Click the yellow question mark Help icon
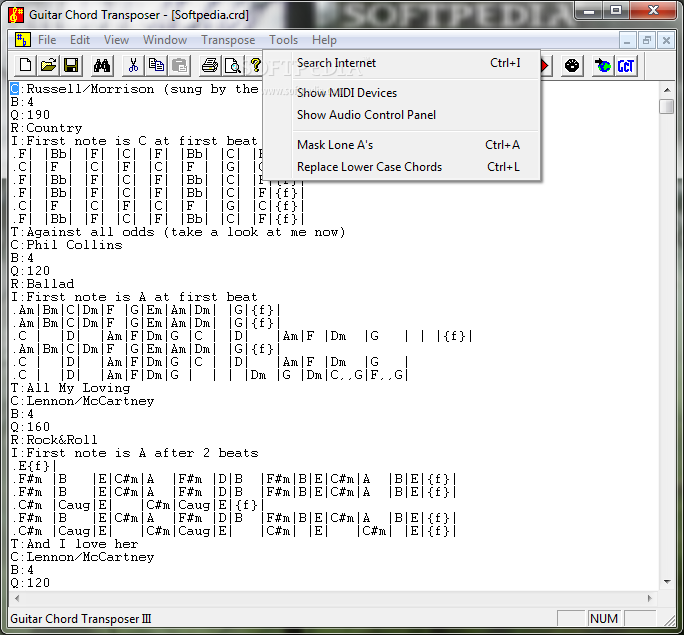684x635 pixels. 255,66
